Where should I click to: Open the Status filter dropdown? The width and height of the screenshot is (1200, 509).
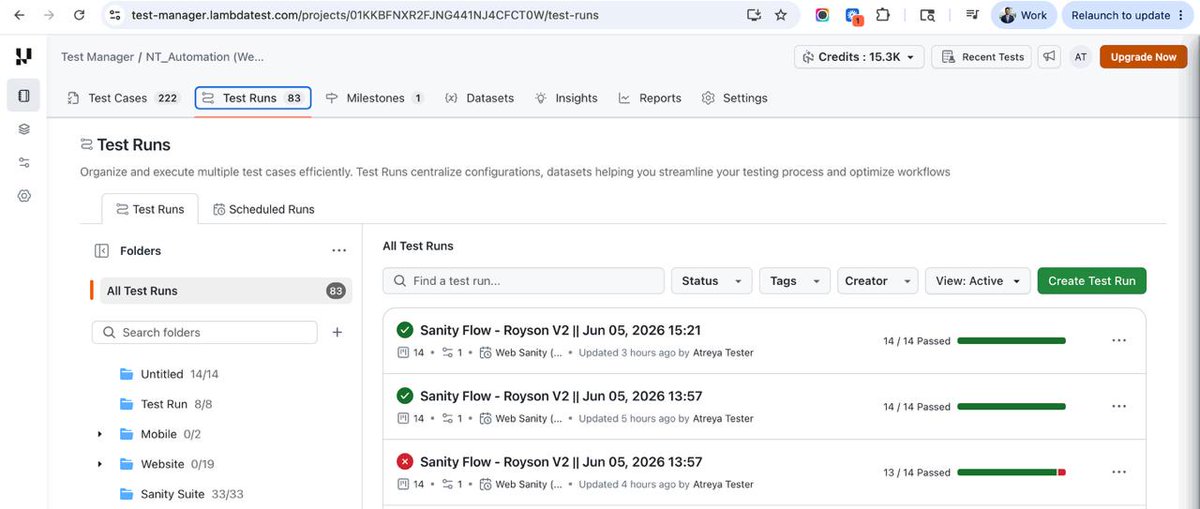click(x=711, y=281)
